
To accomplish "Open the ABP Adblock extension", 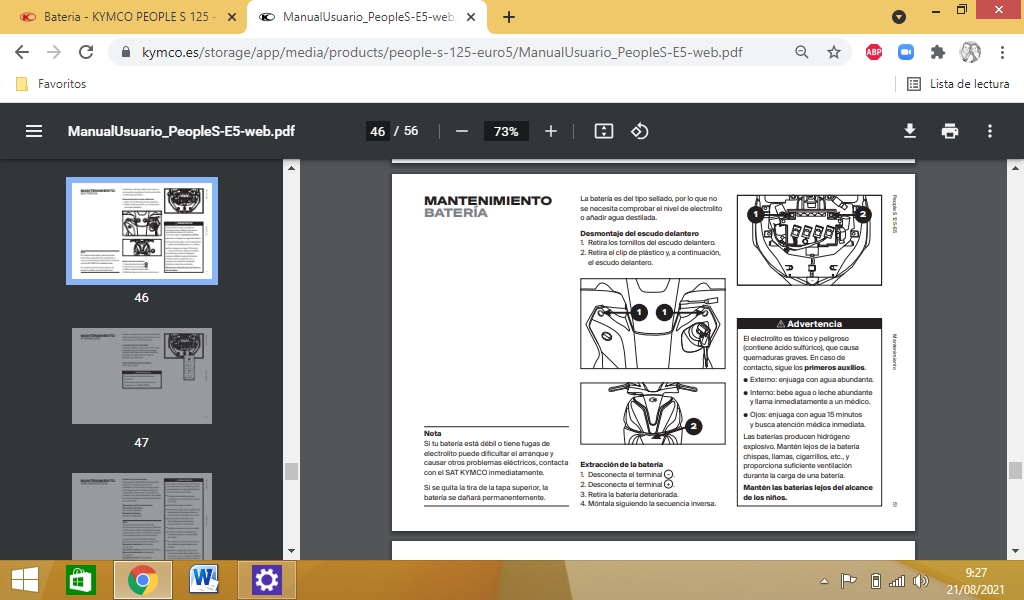I will click(874, 52).
